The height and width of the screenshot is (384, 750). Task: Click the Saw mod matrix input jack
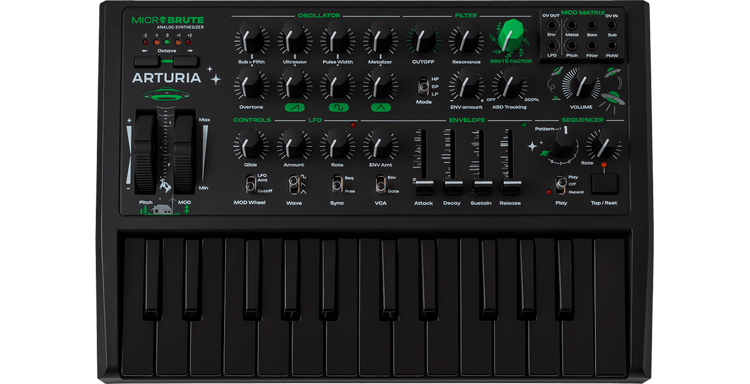click(x=592, y=25)
